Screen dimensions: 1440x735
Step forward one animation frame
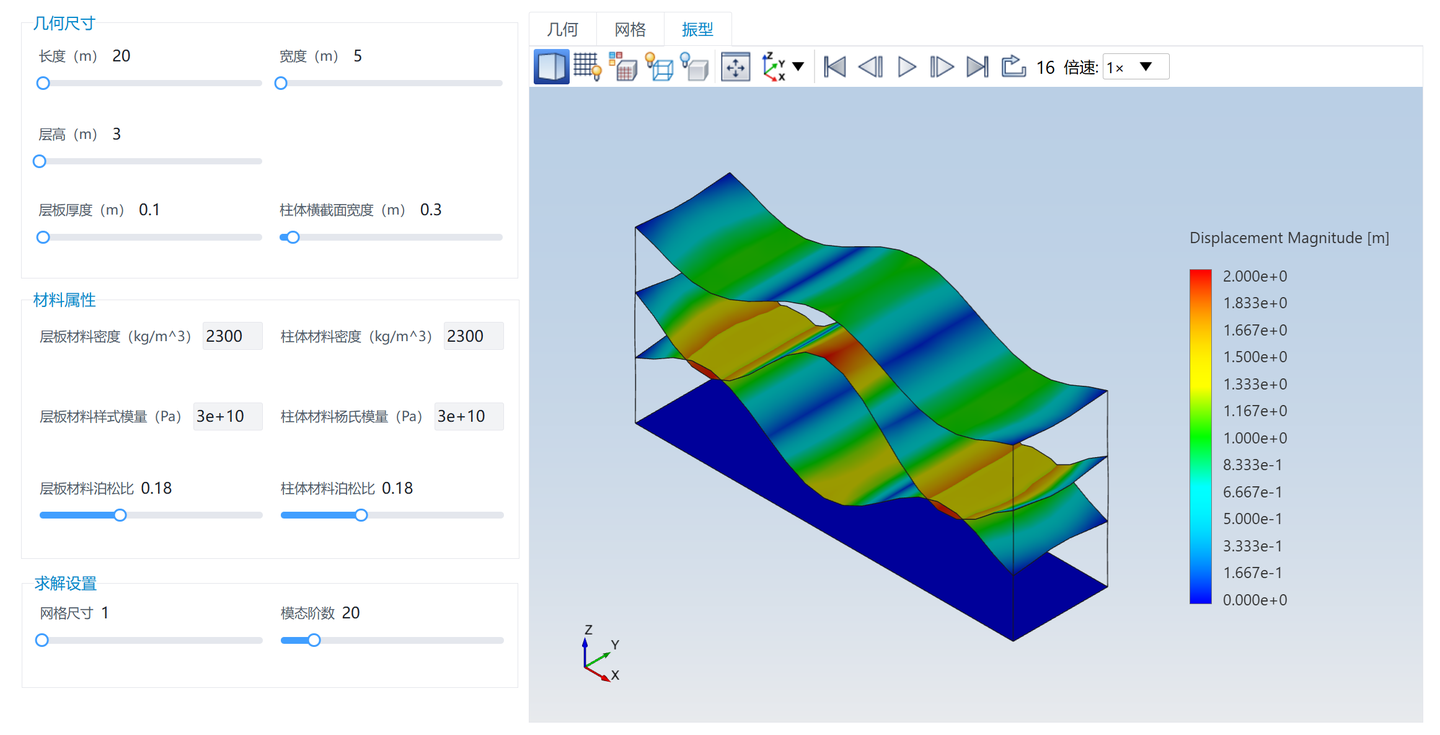pyautogui.click(x=942, y=67)
